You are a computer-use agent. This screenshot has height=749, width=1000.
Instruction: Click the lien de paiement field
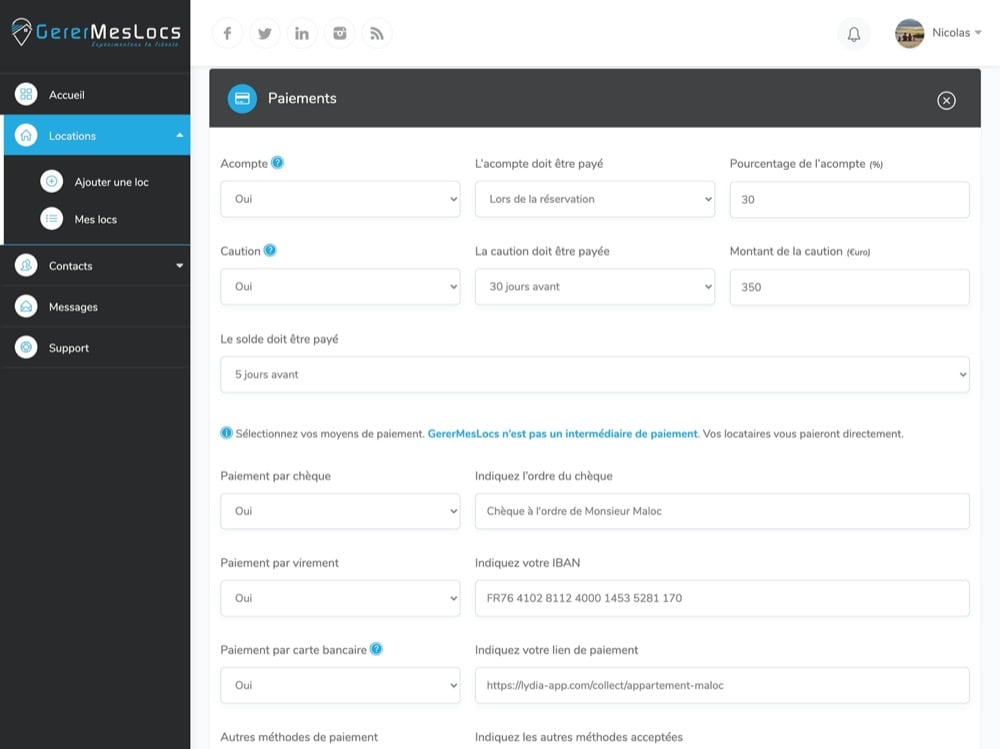[722, 685]
